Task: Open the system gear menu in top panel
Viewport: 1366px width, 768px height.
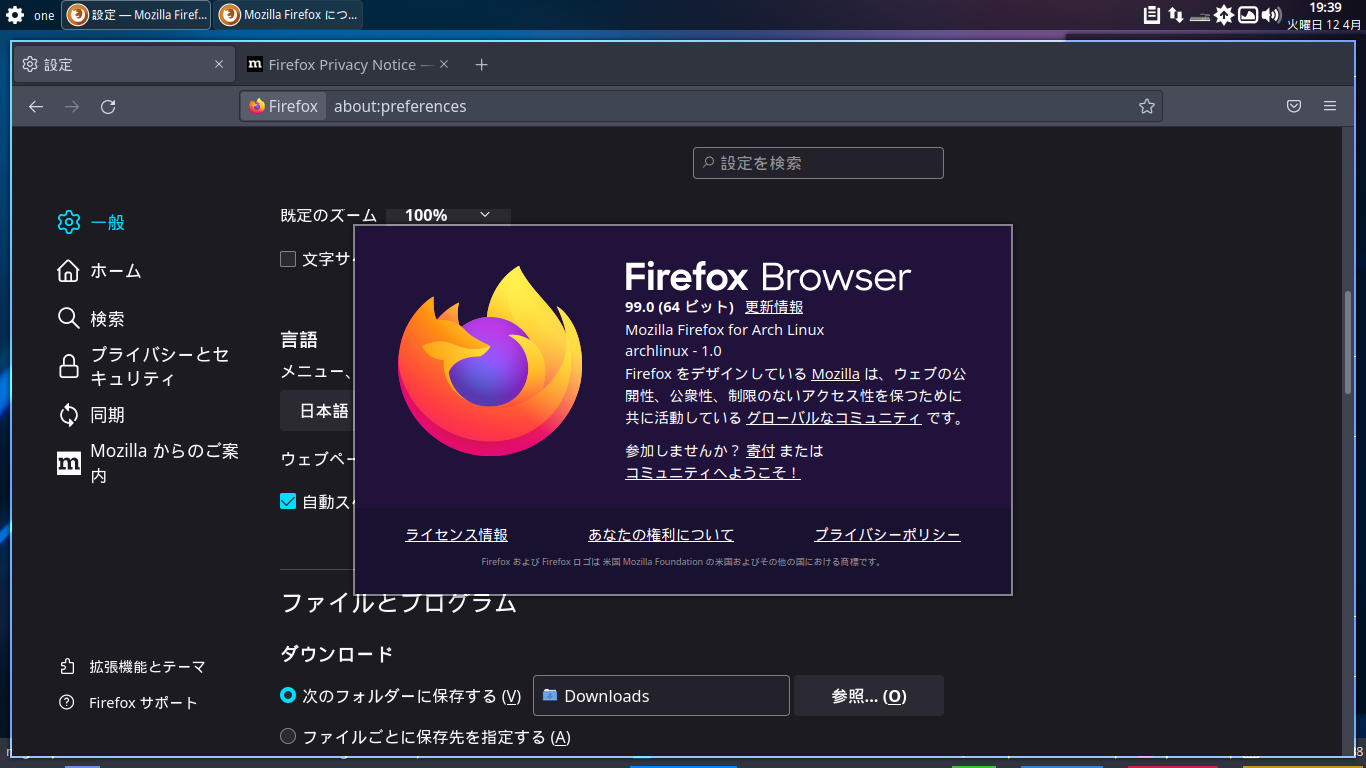Action: (x=15, y=15)
